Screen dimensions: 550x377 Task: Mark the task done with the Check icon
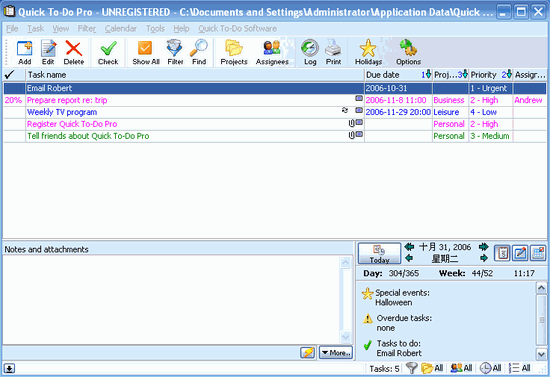[x=108, y=53]
